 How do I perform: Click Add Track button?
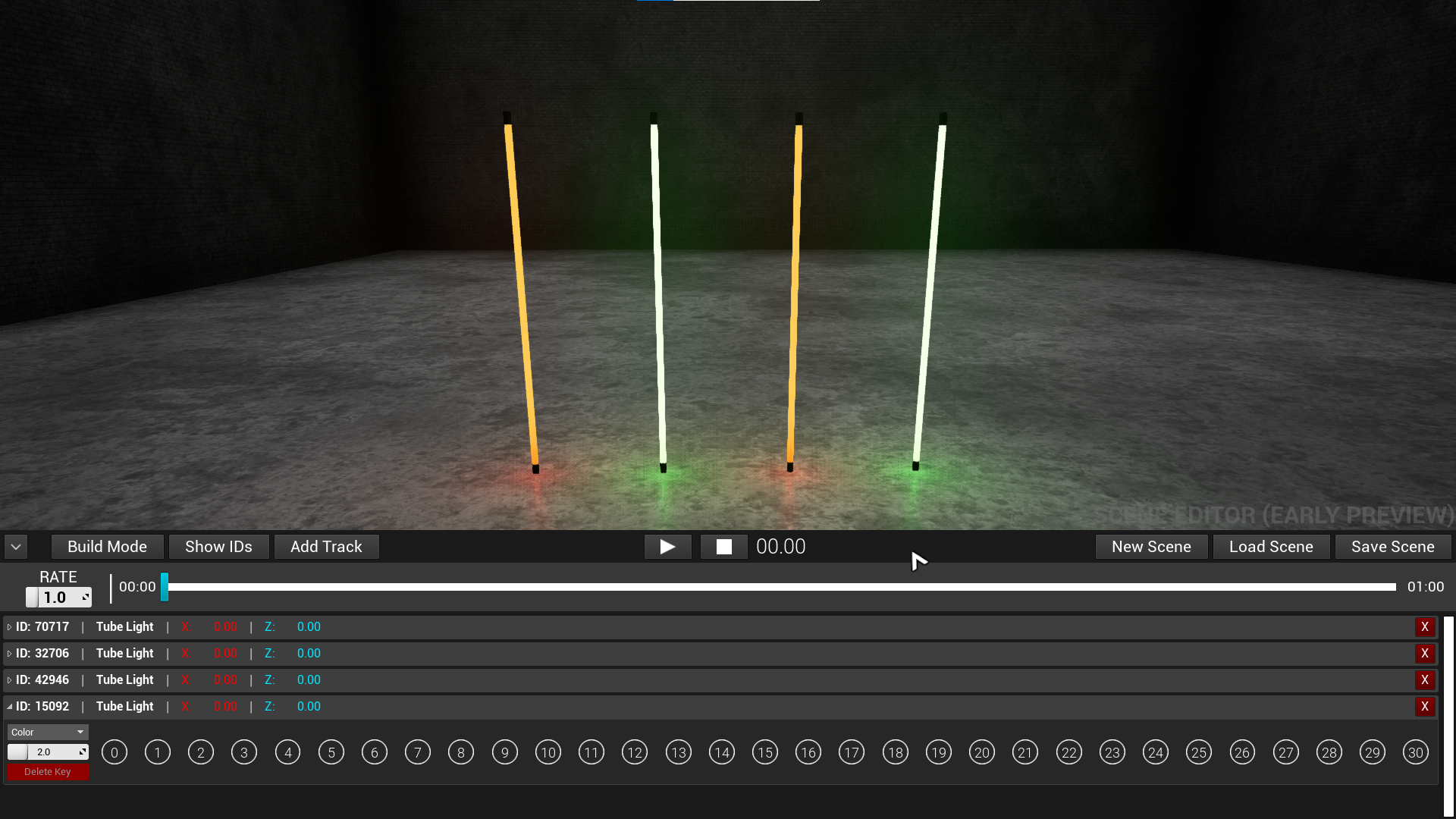click(x=326, y=547)
